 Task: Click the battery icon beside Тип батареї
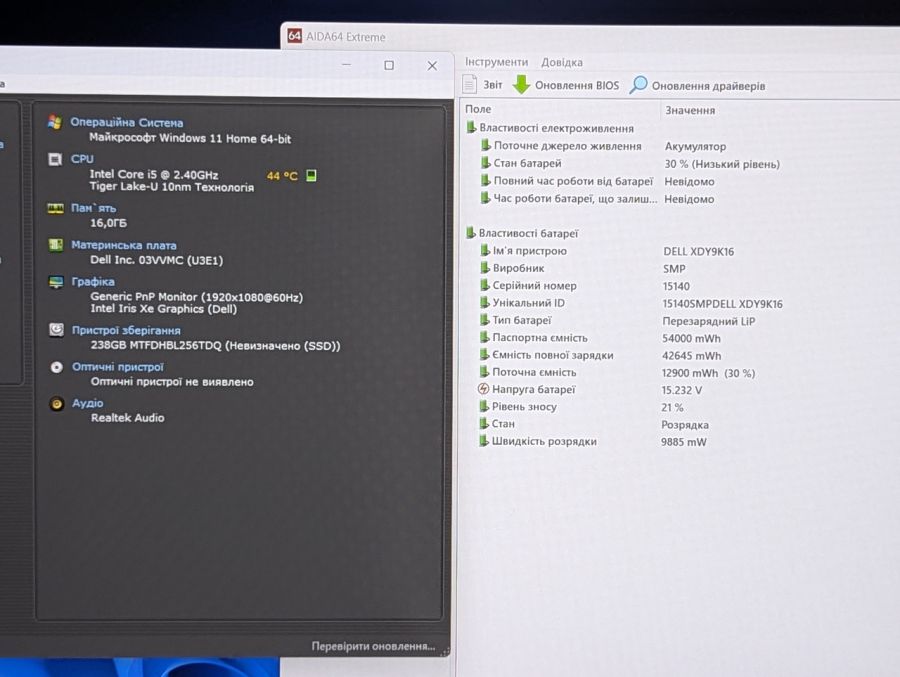point(484,320)
